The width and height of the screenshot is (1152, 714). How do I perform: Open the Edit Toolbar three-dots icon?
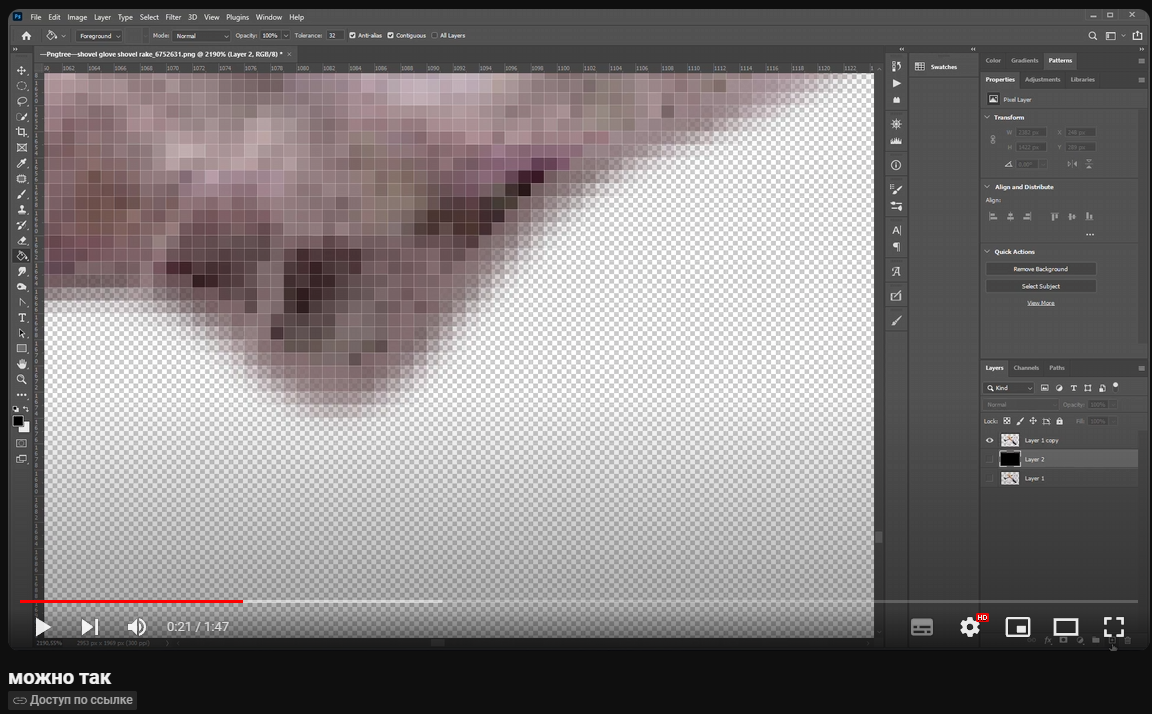[22, 394]
